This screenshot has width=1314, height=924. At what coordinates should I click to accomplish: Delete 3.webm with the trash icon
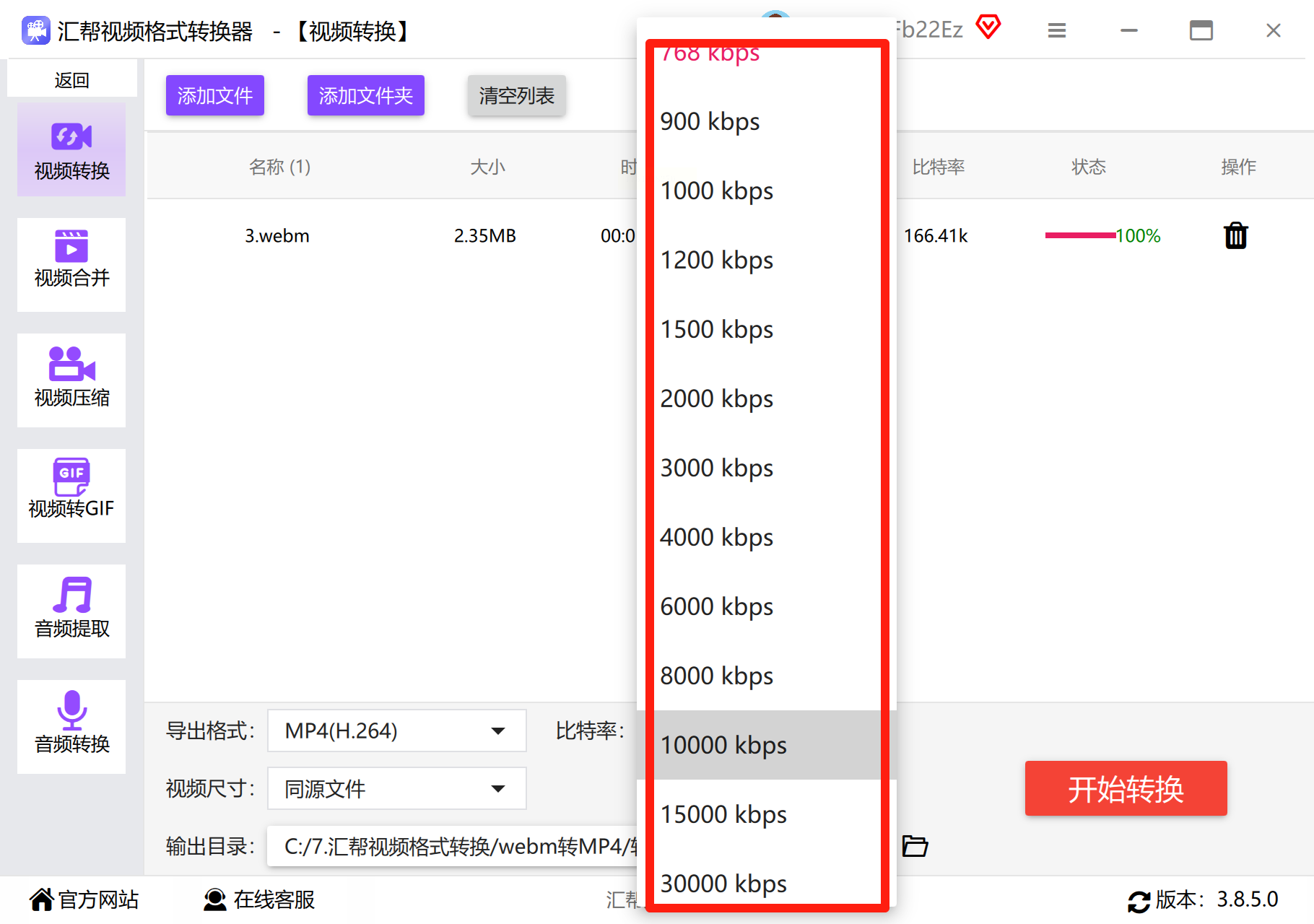[1235, 235]
